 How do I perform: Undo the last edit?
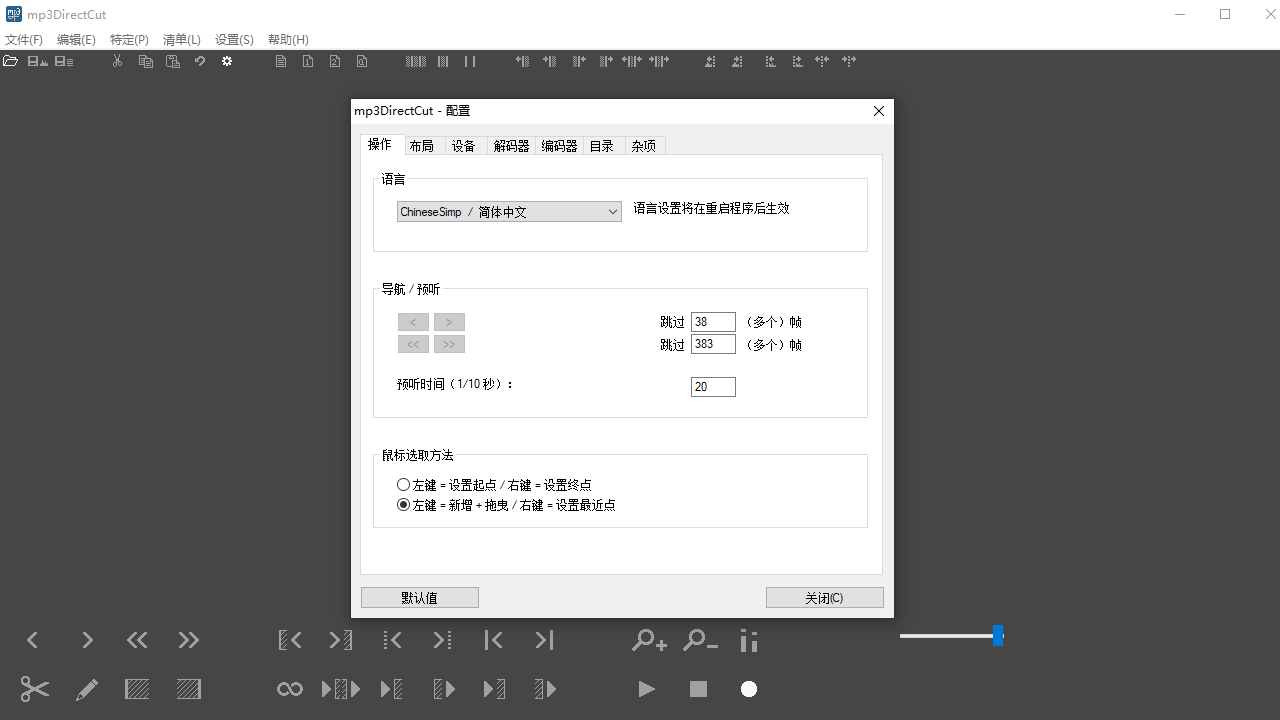199,61
